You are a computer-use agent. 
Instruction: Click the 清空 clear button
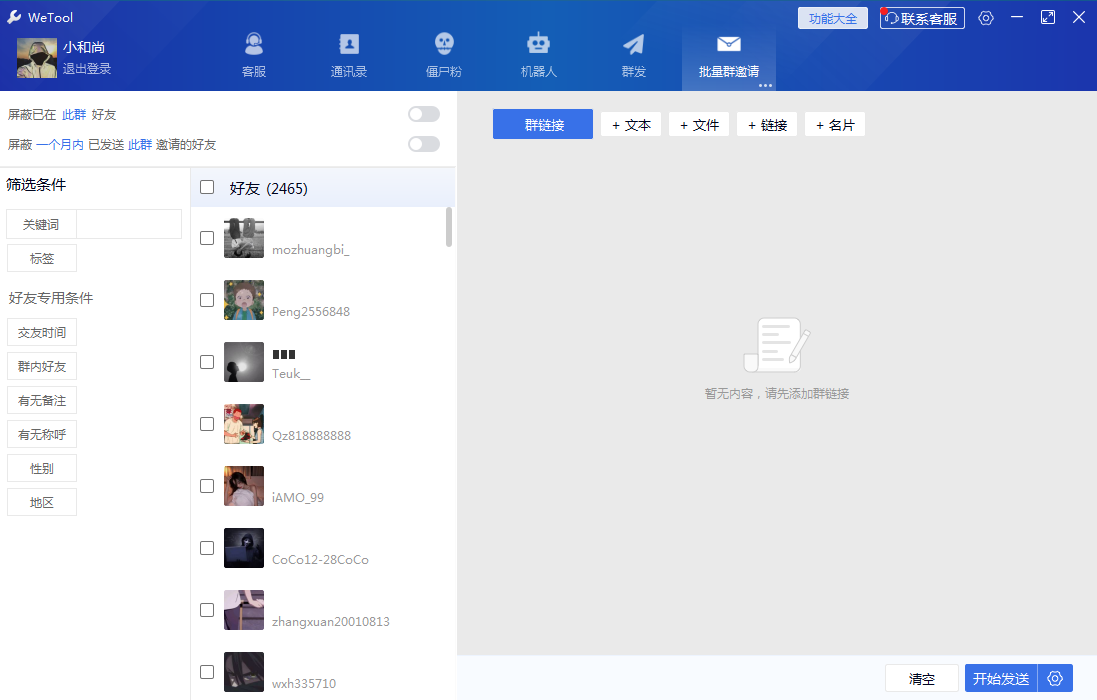tap(921, 678)
